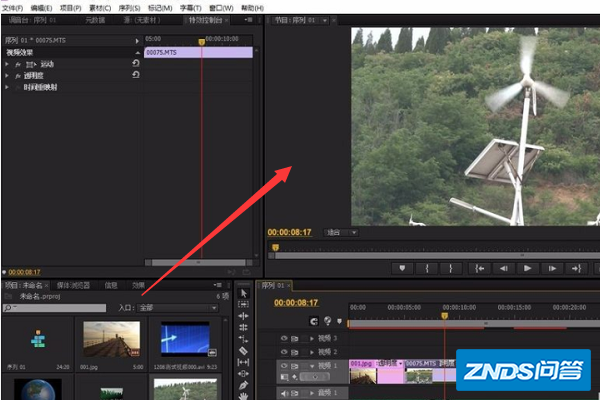Toggle sync lock on 音频 1

coord(294,393)
